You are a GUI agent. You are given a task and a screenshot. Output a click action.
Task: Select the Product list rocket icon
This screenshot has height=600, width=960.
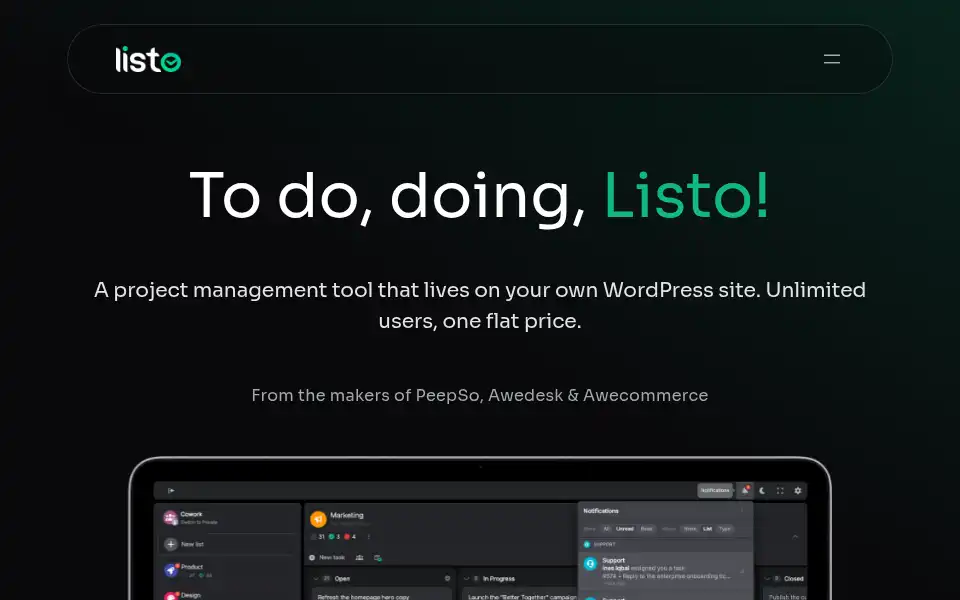[x=171, y=570]
